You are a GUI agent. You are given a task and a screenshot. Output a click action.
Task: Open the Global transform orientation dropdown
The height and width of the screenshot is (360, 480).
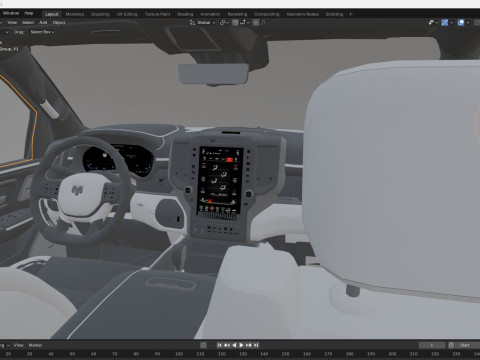click(x=203, y=23)
